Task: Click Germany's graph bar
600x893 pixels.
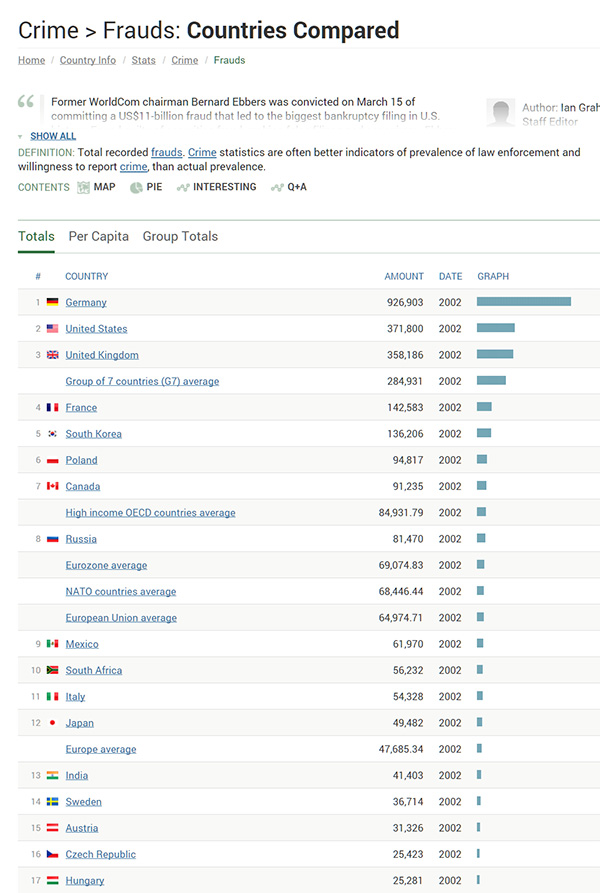Action: click(x=523, y=302)
